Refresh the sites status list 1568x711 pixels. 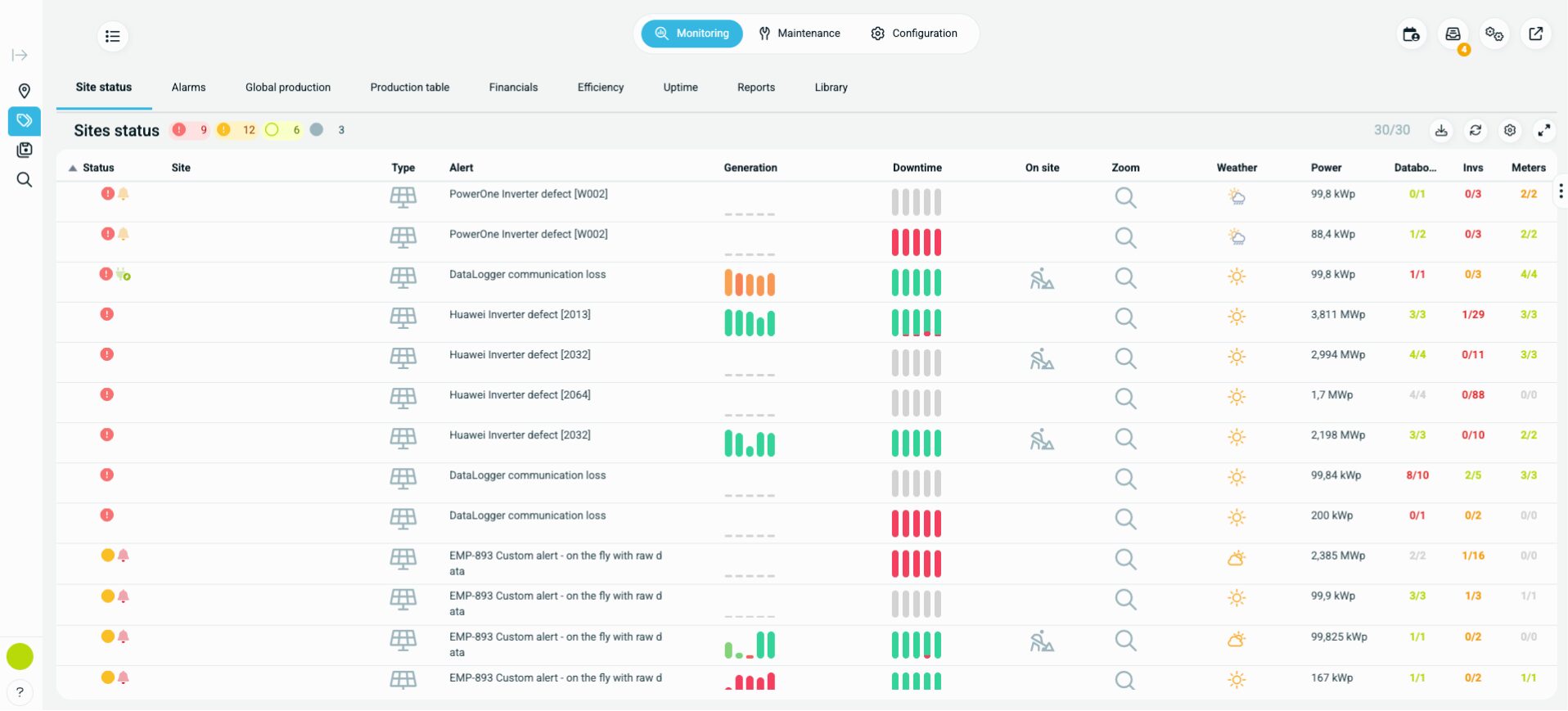click(1476, 130)
